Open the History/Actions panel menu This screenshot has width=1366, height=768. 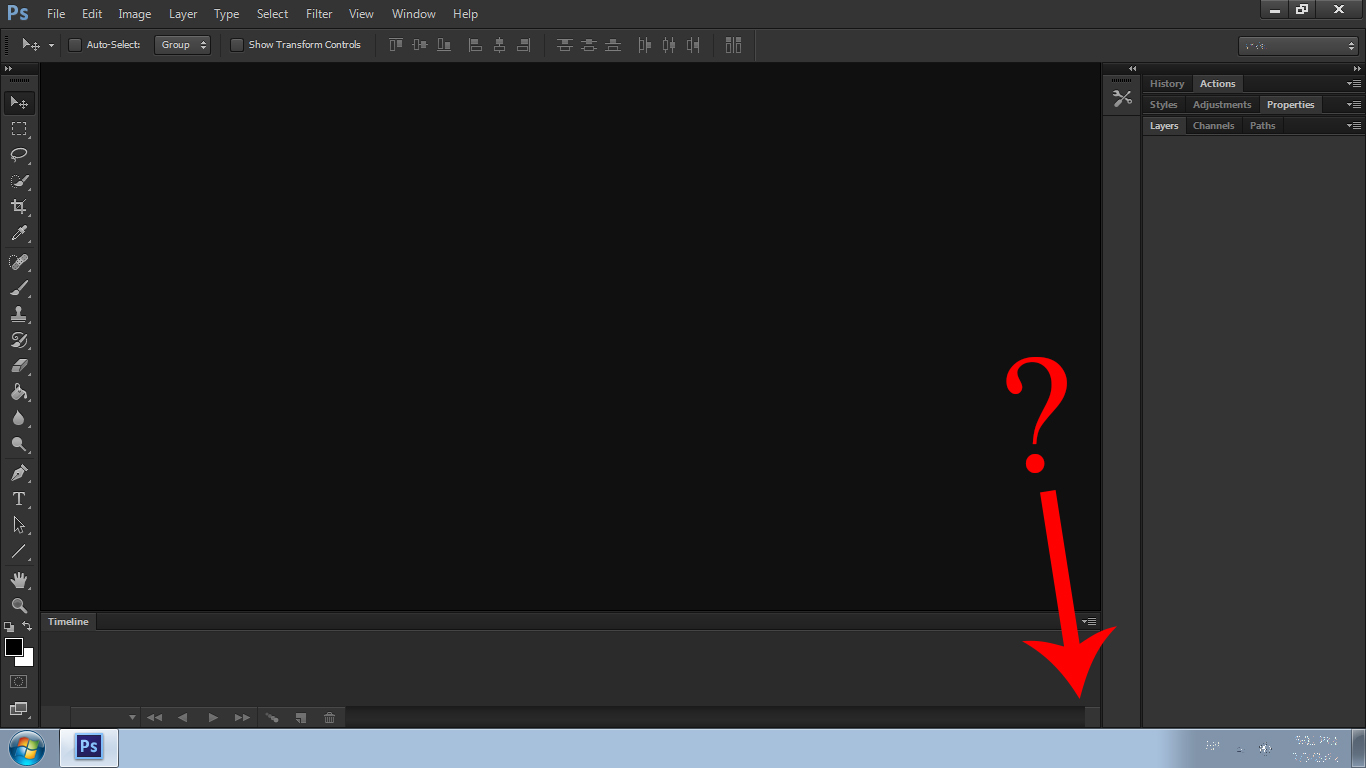(x=1354, y=84)
